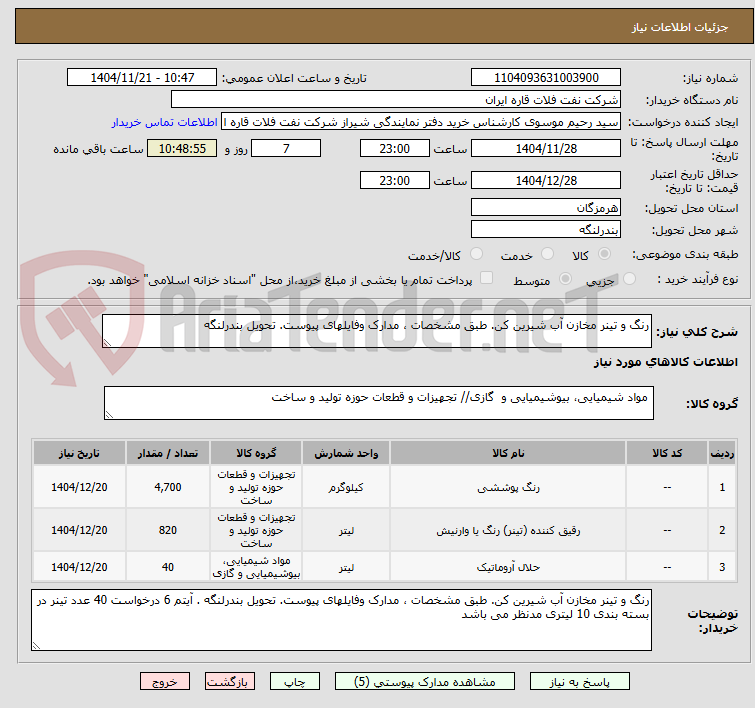Click the remaining time 10:48:55 field

pos(182,148)
